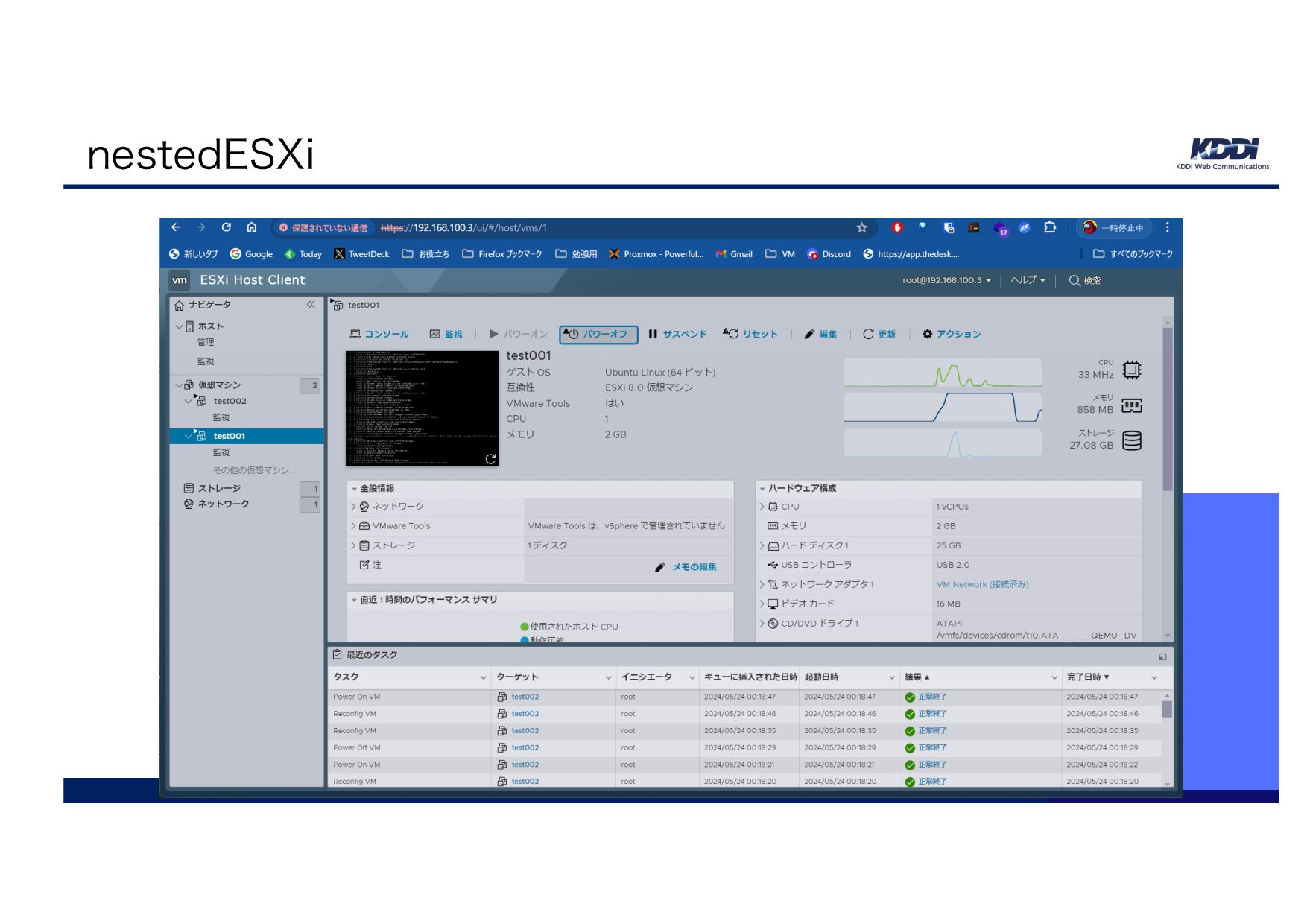This screenshot has height=924, width=1307.
Task: Click the recent tasks list scrollbar
Action: [x=1168, y=709]
